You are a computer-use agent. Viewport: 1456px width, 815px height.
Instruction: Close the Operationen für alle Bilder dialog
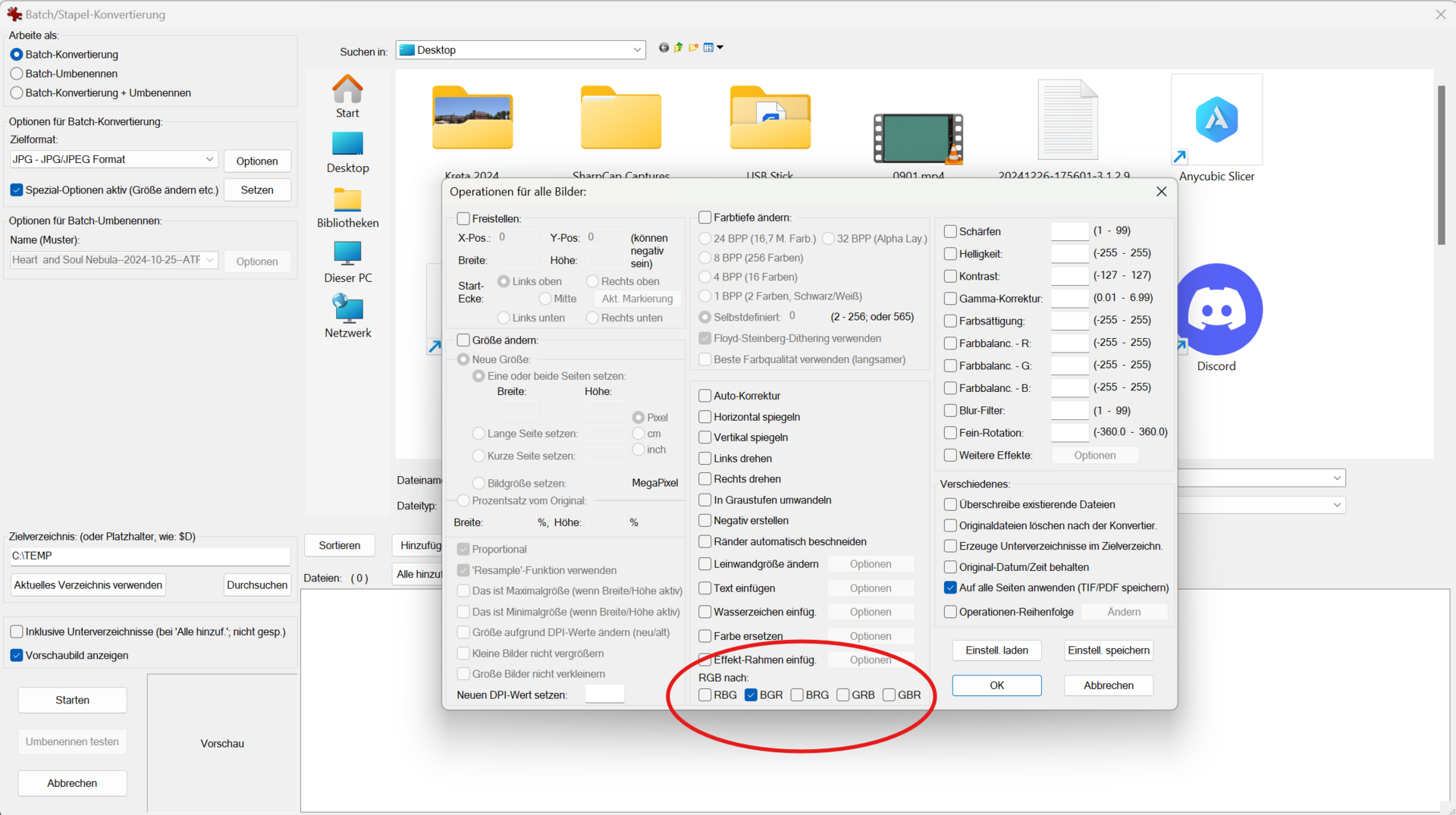(1161, 192)
